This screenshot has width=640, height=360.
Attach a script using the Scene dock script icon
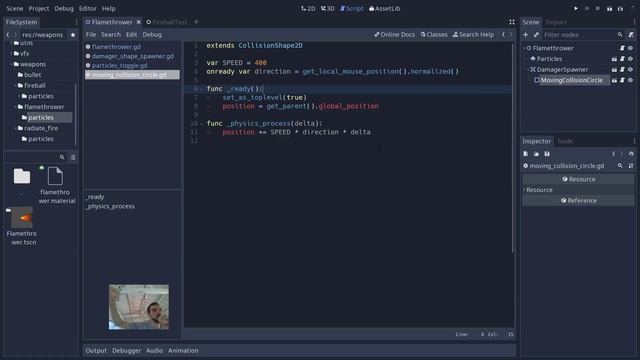[631, 35]
